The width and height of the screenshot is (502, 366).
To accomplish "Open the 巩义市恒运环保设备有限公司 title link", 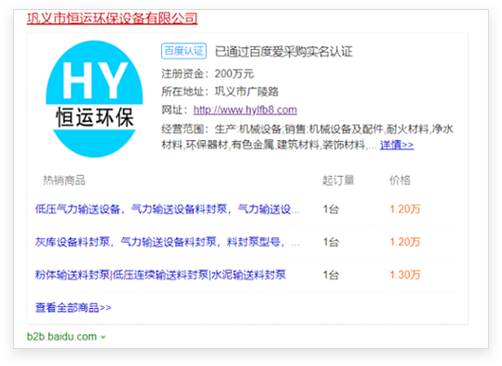I will click(112, 18).
